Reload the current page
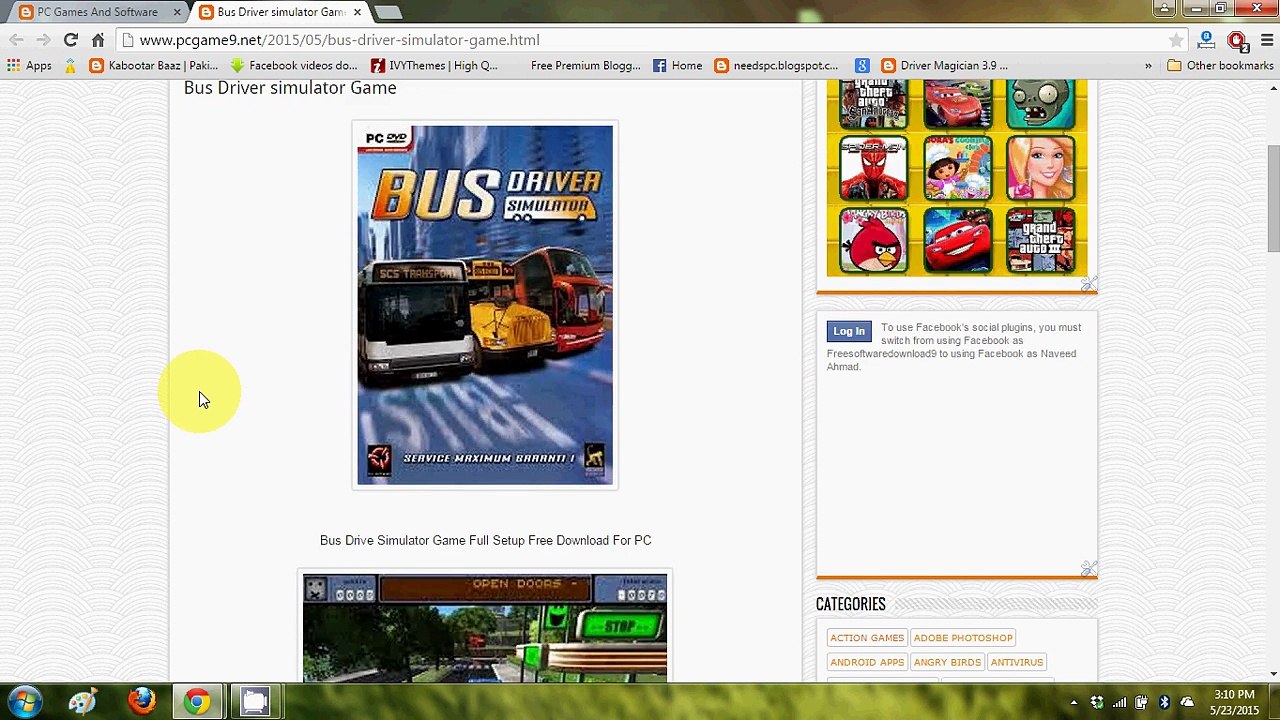The width and height of the screenshot is (1280, 720). tap(70, 40)
